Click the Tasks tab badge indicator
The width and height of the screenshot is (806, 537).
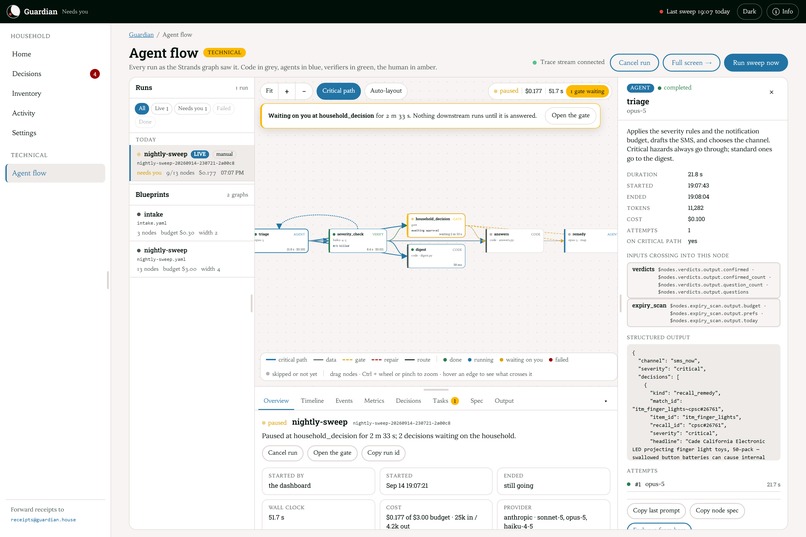[455, 401]
